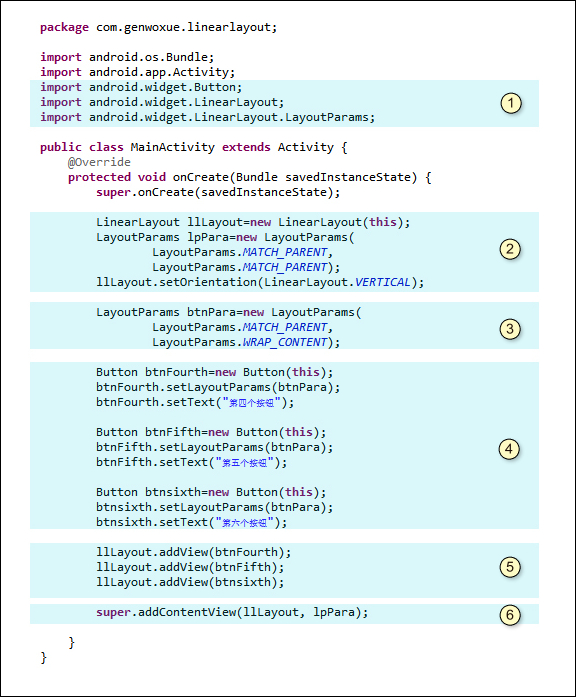Screen dimensions: 576x697
Task: Click the @Override annotation
Action: point(99,162)
